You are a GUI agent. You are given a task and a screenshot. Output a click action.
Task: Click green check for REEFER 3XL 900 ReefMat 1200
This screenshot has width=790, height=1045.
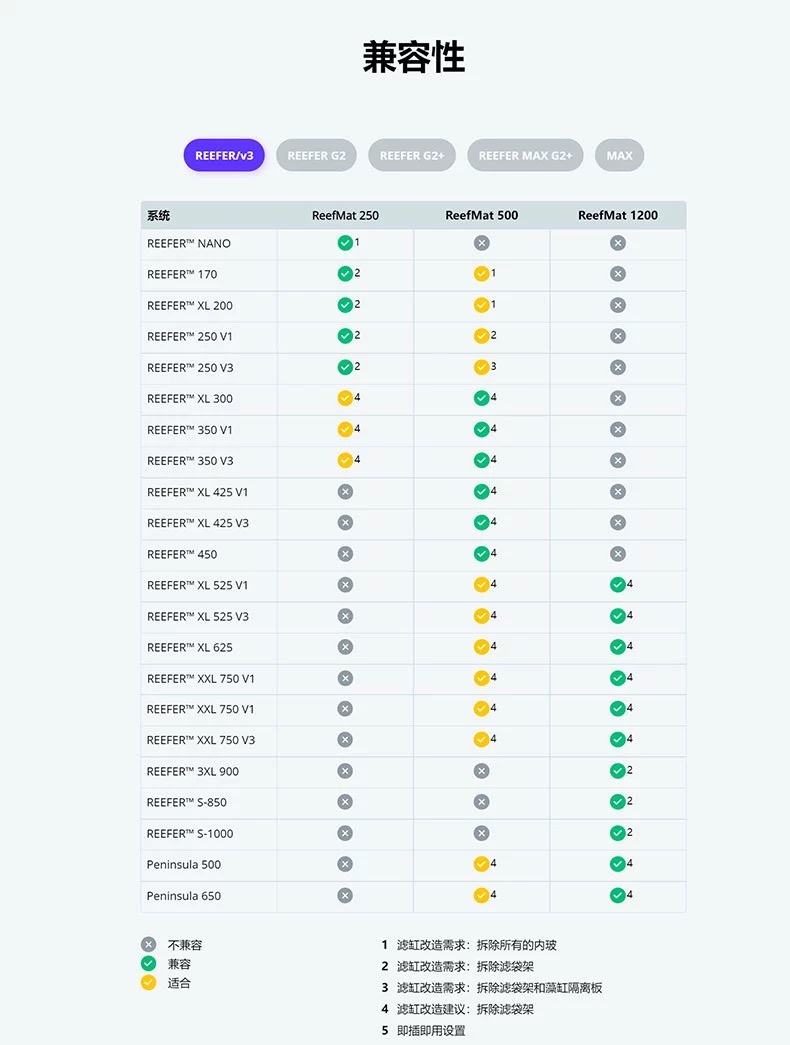(x=618, y=771)
